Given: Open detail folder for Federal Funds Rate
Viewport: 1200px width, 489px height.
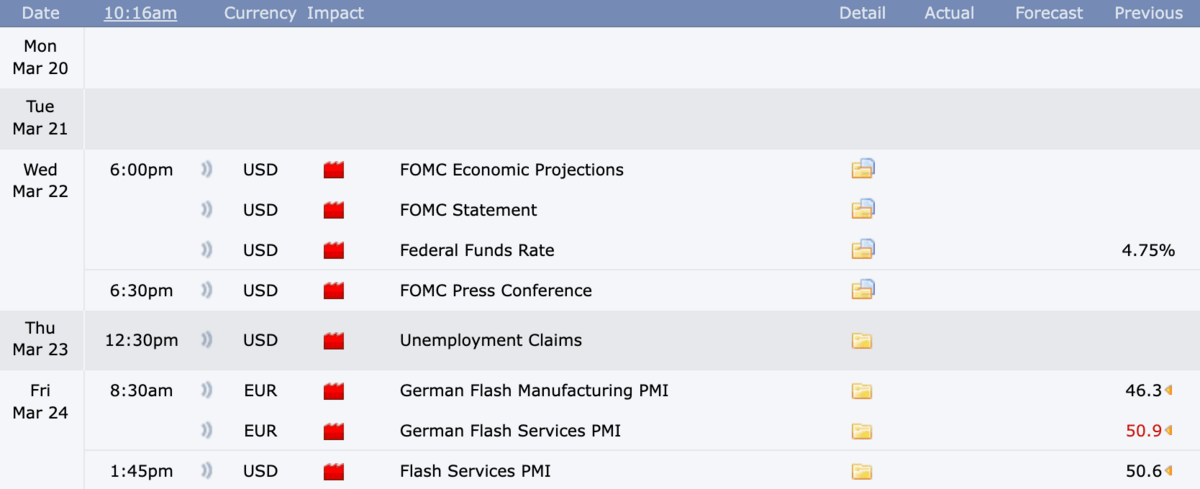Looking at the screenshot, I should tap(862, 249).
